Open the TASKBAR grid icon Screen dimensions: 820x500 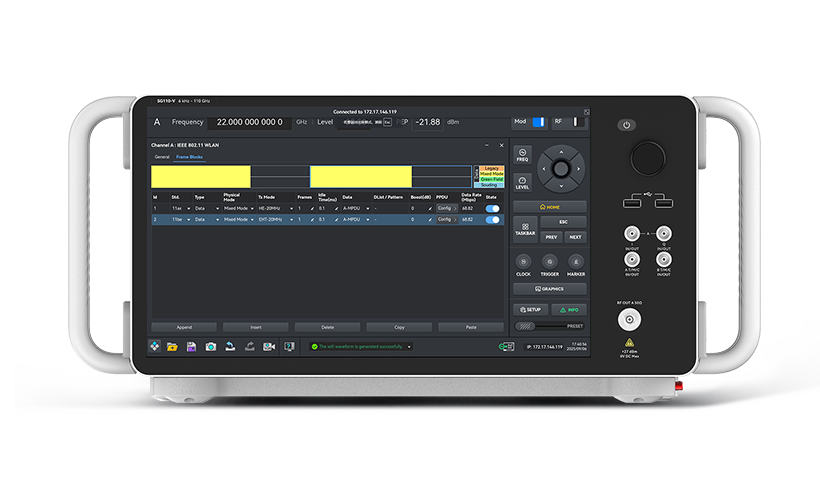click(524, 229)
